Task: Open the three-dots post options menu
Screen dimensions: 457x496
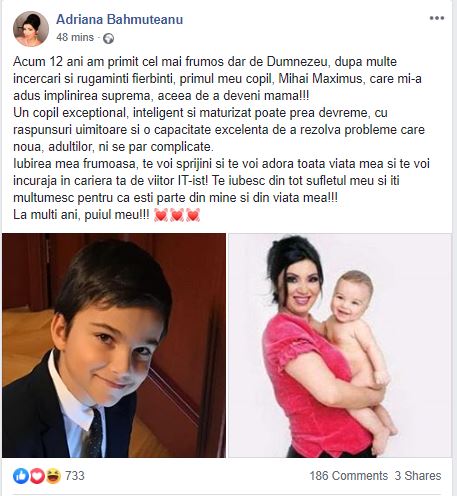Action: tap(437, 18)
